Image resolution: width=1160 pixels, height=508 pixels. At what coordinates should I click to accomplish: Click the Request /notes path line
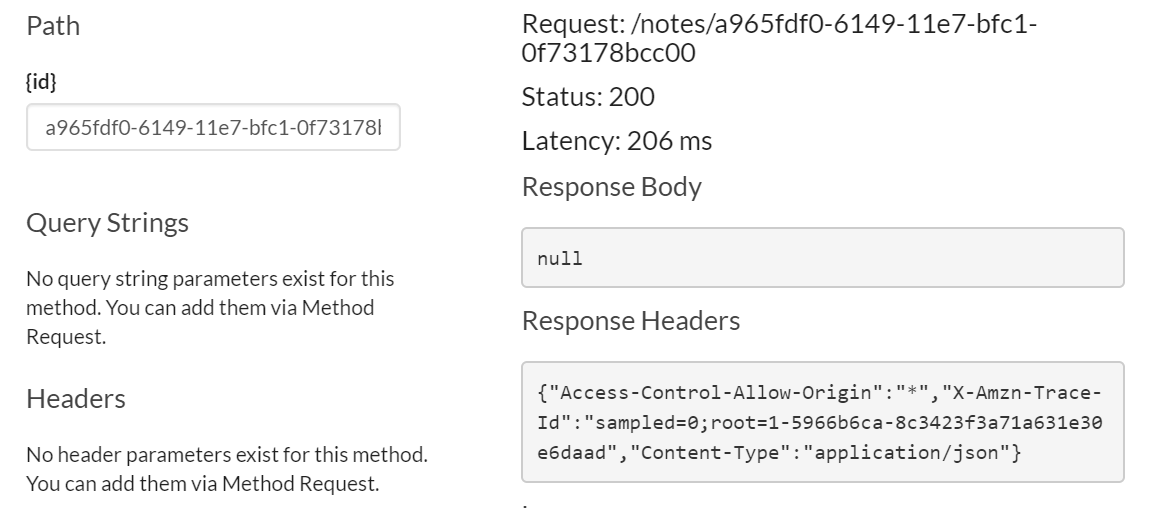click(780, 38)
